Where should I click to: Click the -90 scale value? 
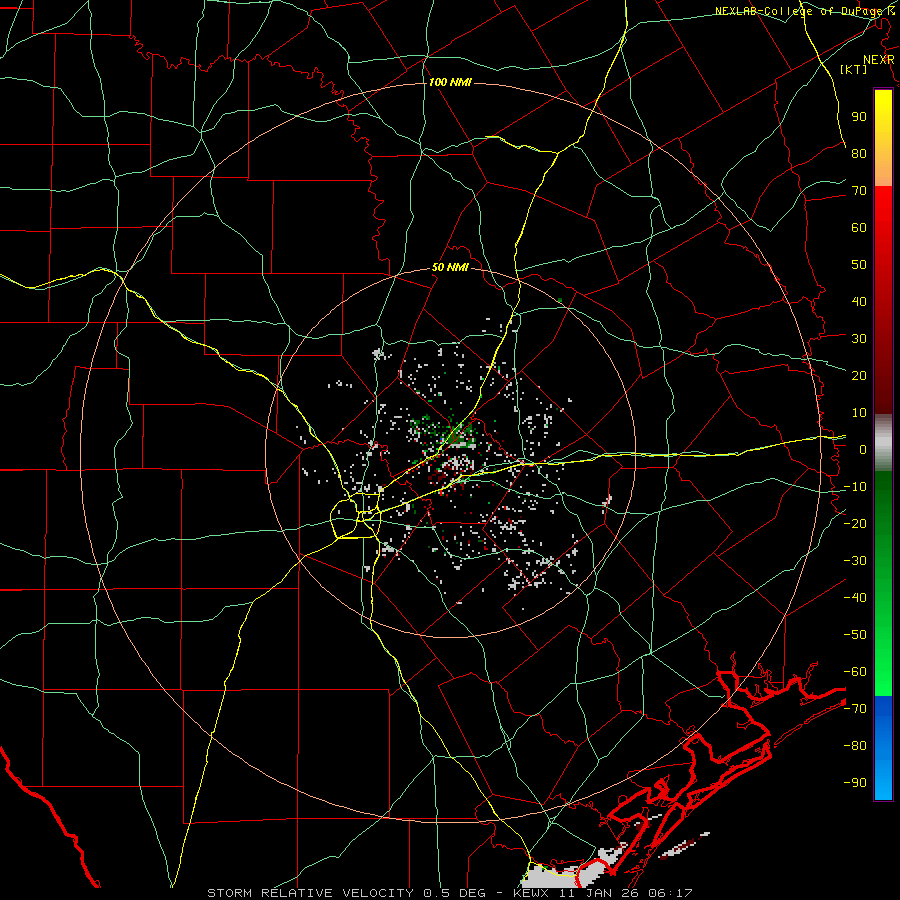pyautogui.click(x=855, y=783)
